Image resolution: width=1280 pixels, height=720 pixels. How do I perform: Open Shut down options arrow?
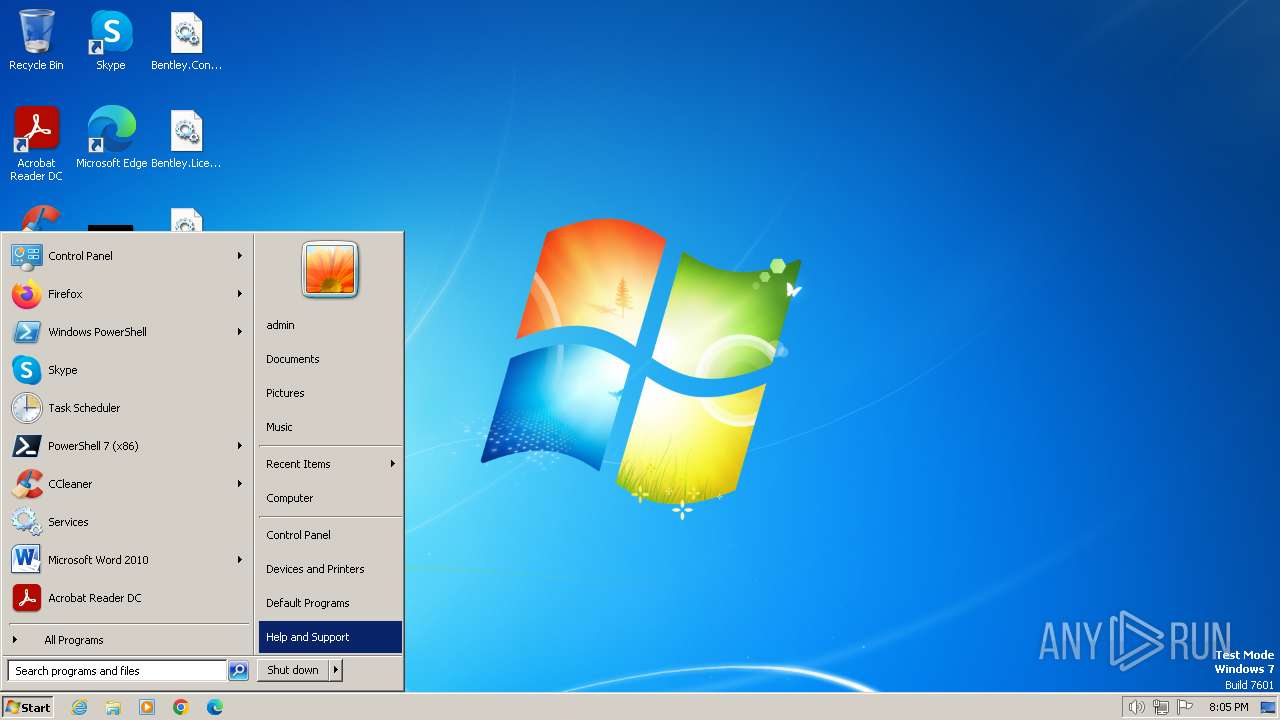pyautogui.click(x=336, y=670)
